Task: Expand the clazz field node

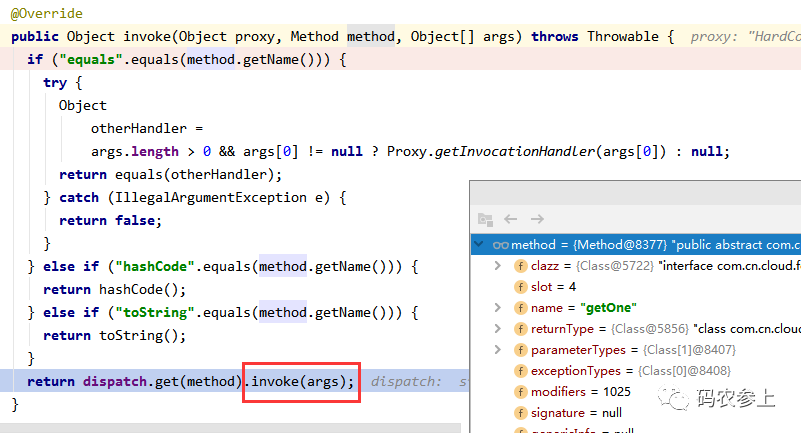Action: pos(498,266)
